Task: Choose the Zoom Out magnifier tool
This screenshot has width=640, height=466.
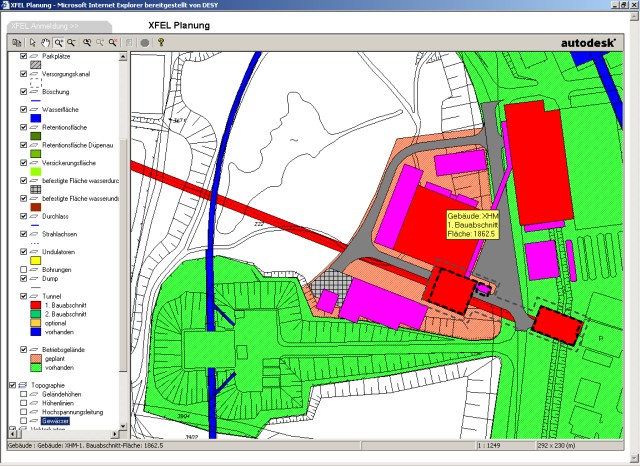Action: [71, 42]
